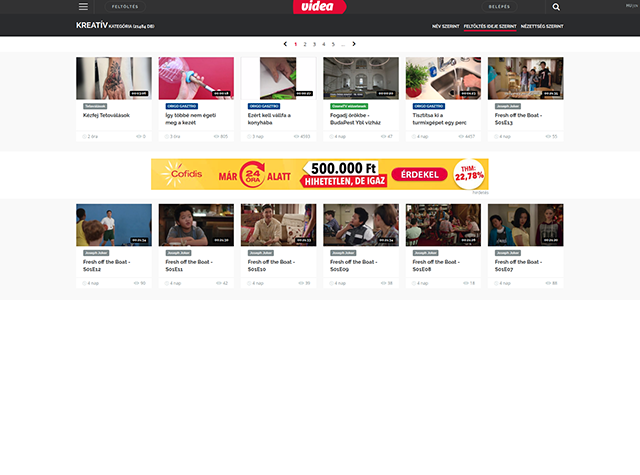Click Origo Gasztro tag on Tisztítsa ki card
This screenshot has height=475, width=640.
429,106
